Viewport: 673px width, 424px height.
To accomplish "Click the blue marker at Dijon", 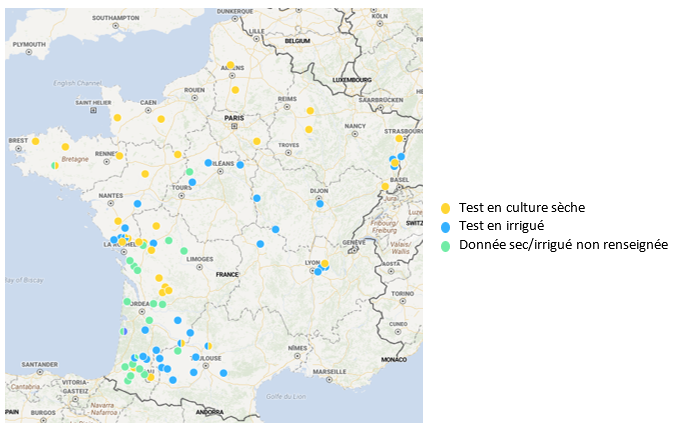I will coord(320,204).
